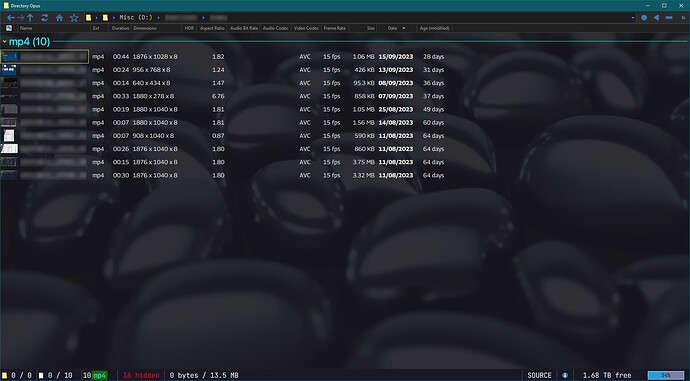Click the disk usage bar showing 54%

click(666, 375)
